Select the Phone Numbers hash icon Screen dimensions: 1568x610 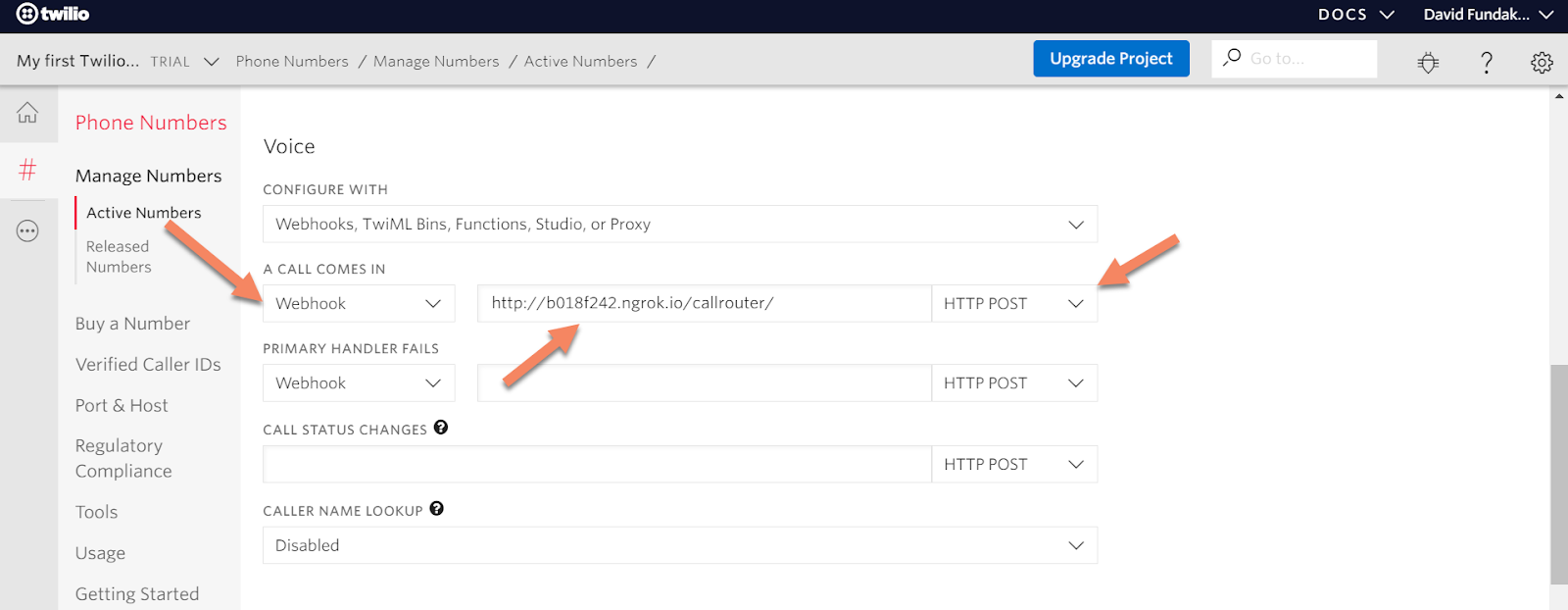27,170
